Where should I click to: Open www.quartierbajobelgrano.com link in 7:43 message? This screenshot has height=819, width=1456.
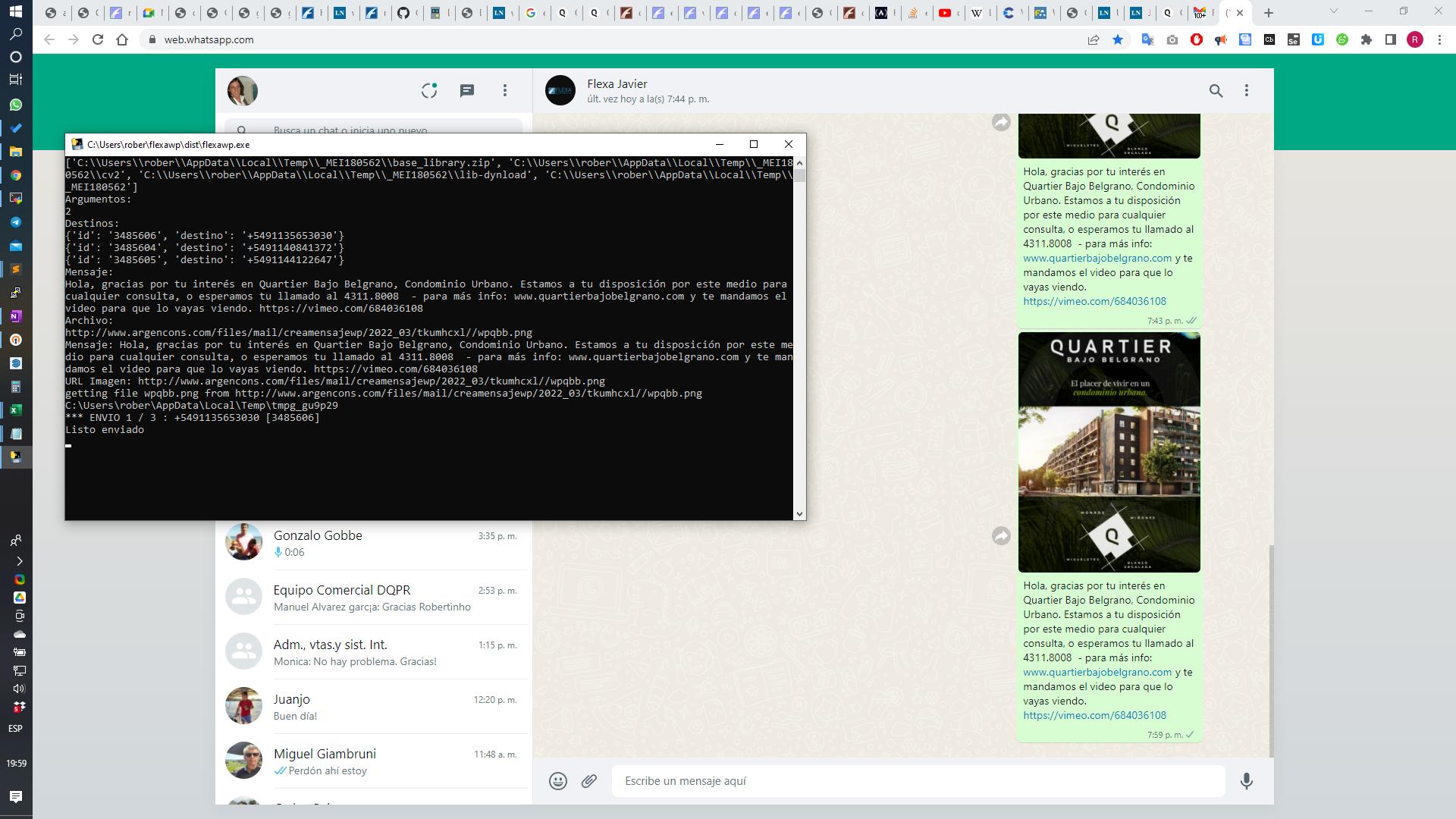pyautogui.click(x=1097, y=258)
